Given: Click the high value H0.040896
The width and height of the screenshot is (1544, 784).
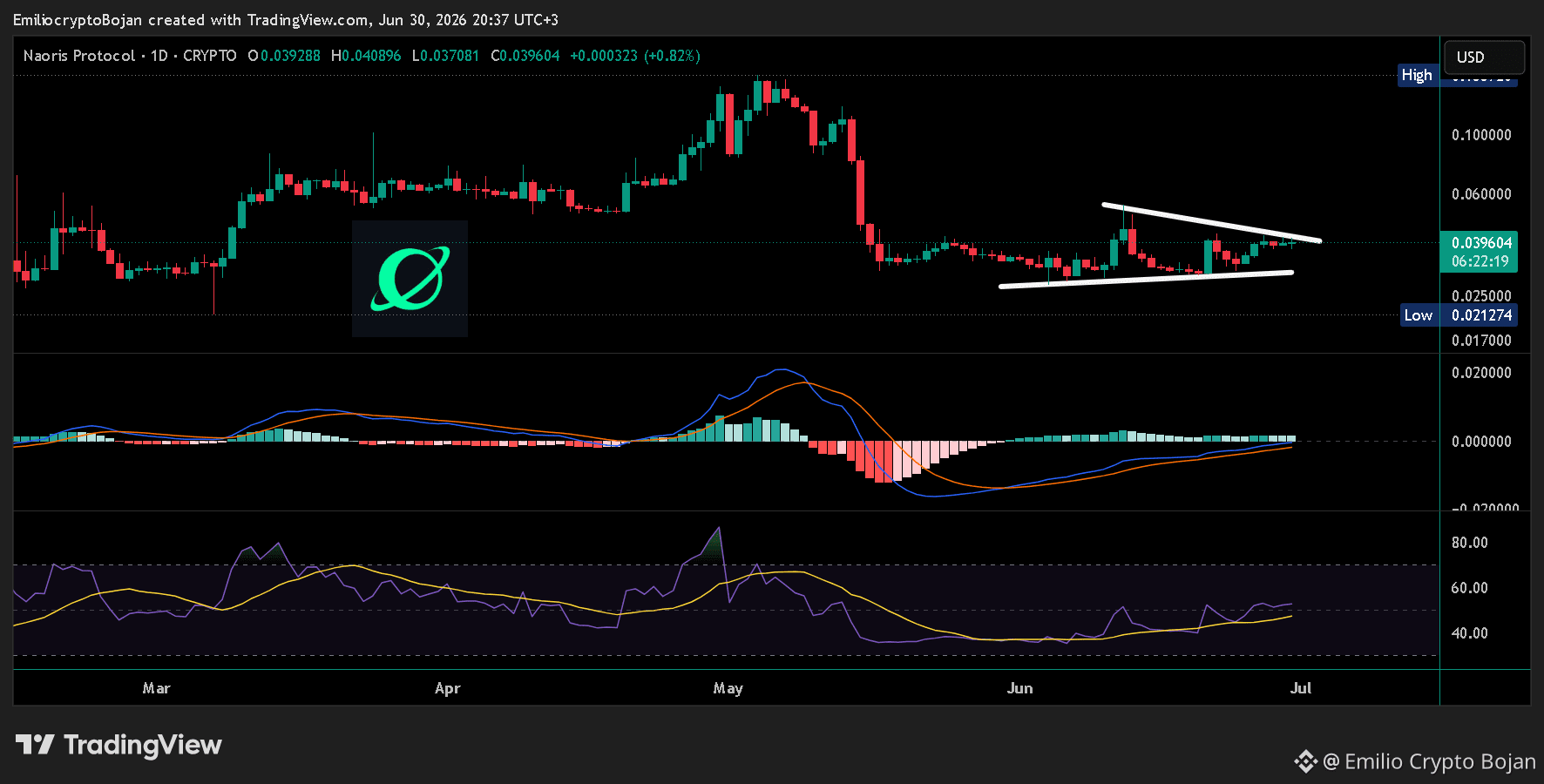Looking at the screenshot, I should pos(366,56).
